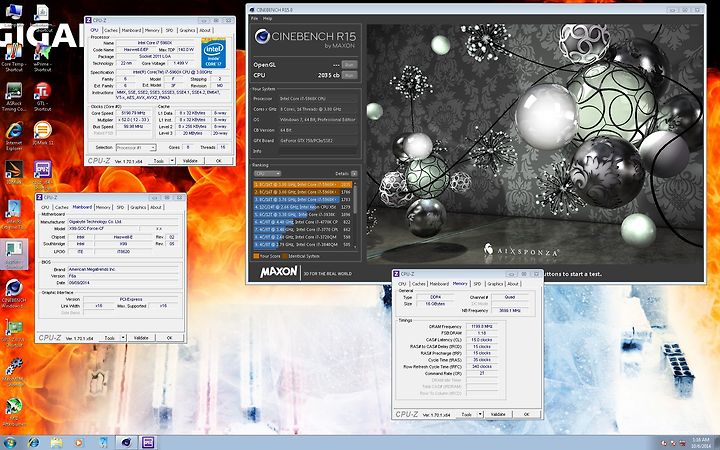
Task: Open About tab in CPU-Z Mainboard window
Action: 157,208
